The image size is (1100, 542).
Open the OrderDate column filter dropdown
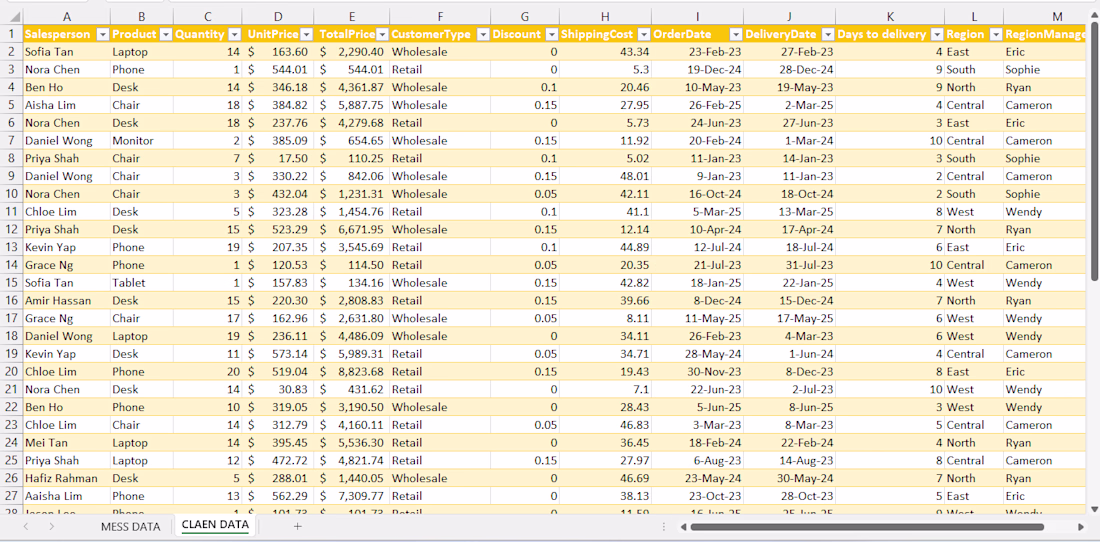(735, 34)
